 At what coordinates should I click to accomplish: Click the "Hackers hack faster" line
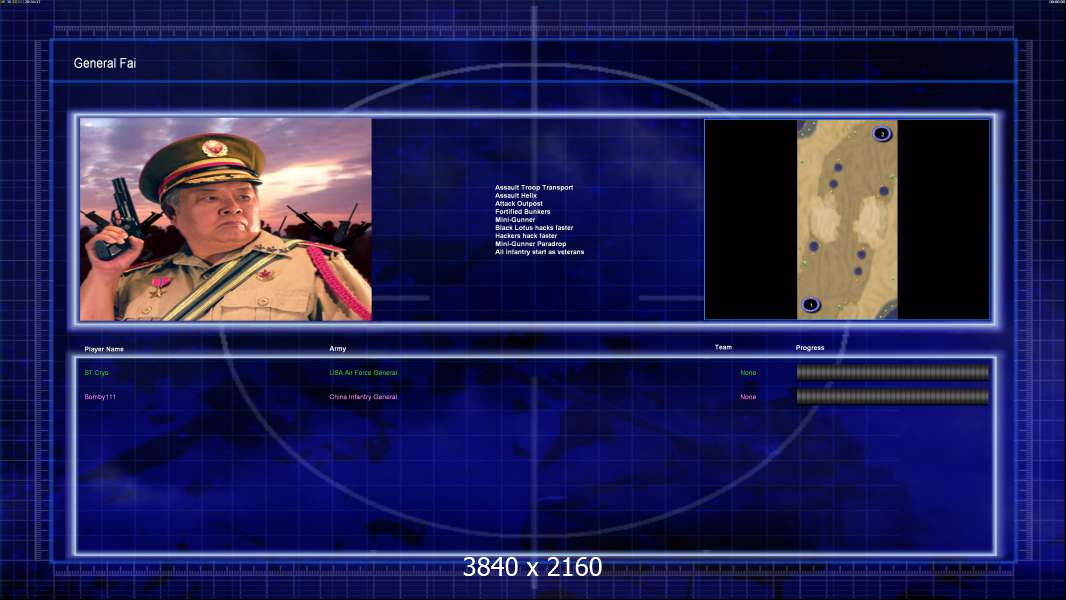tap(526, 236)
